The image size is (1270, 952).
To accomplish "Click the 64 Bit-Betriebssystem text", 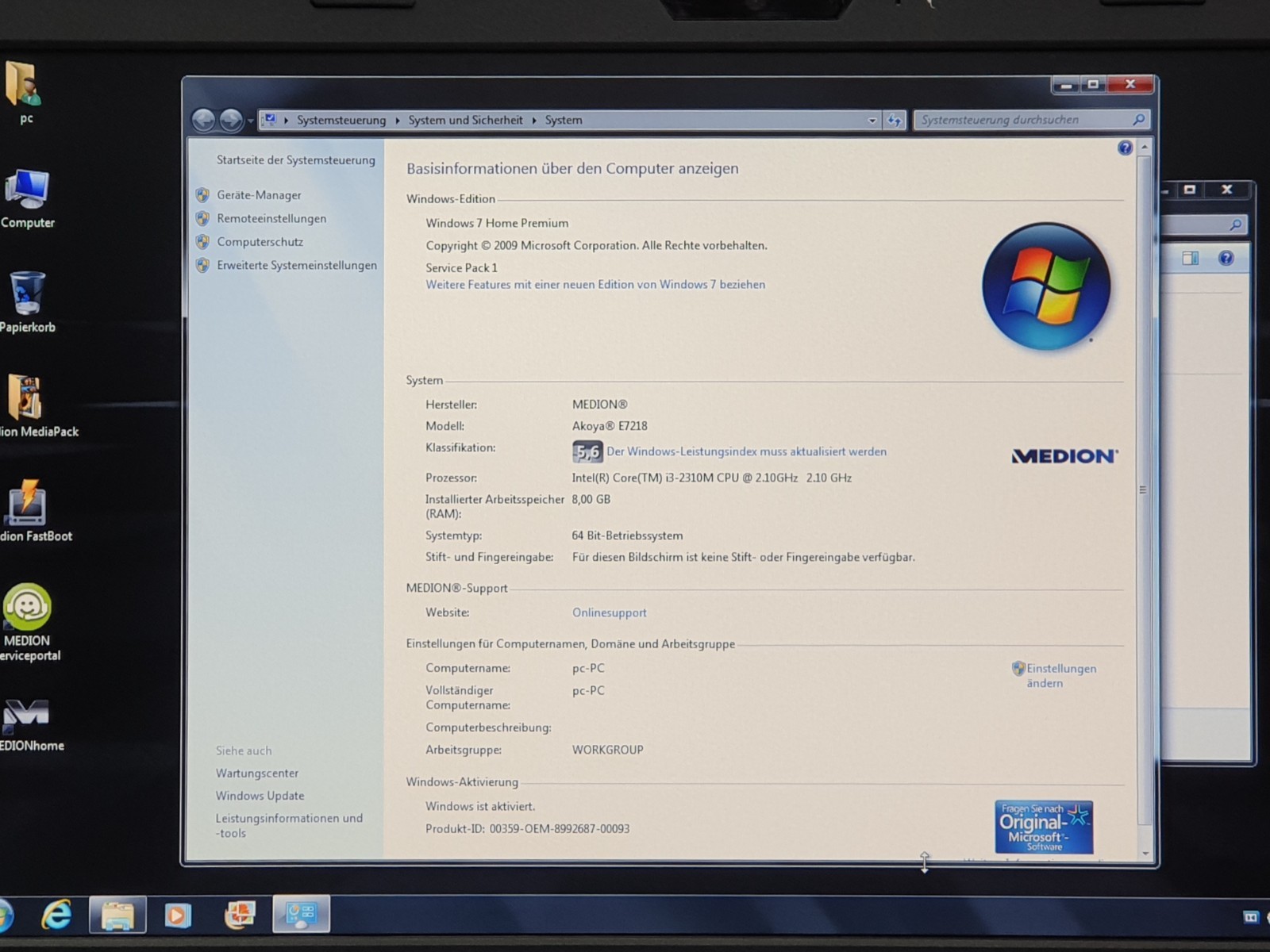I will click(x=627, y=535).
